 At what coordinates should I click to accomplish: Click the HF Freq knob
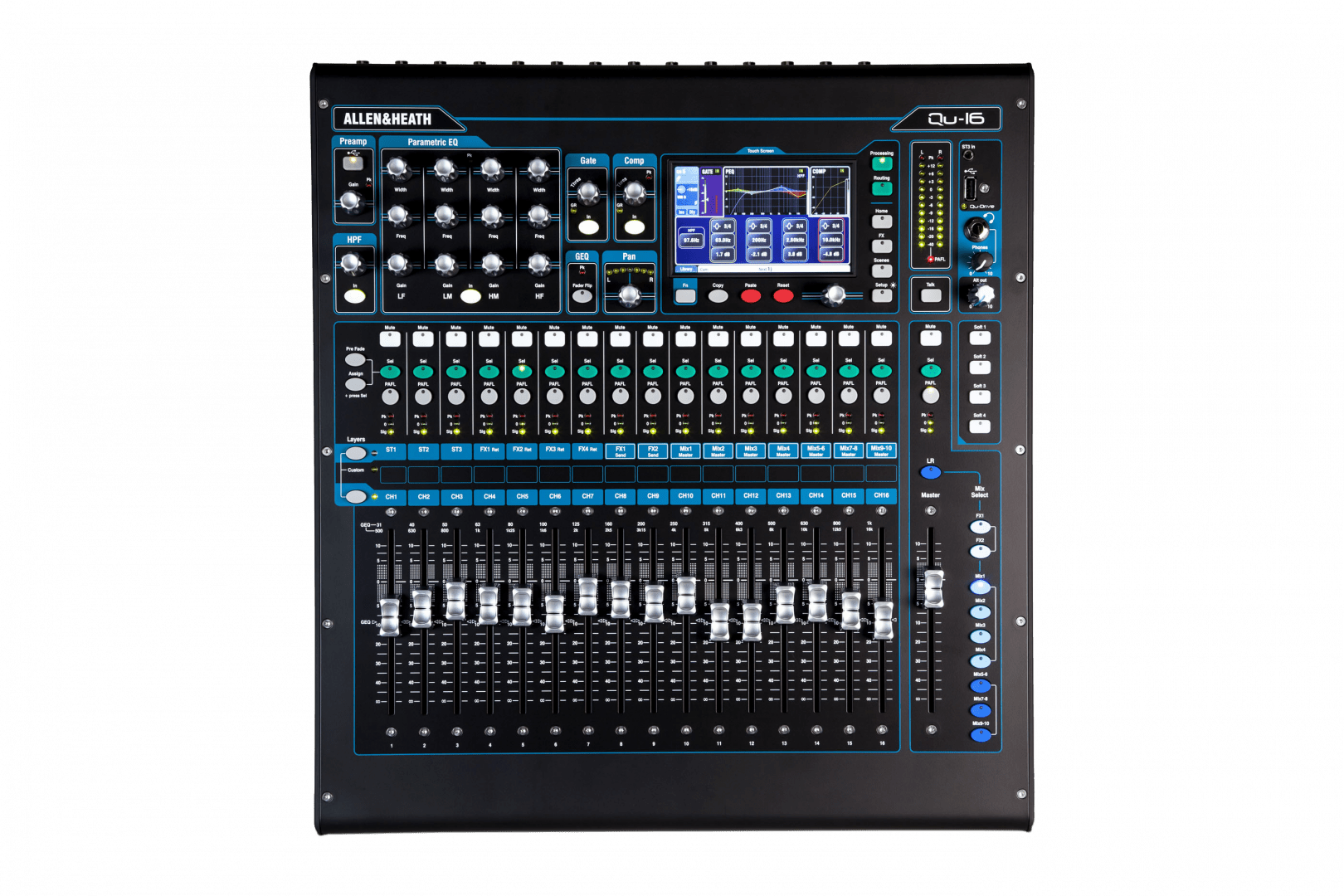point(538,217)
